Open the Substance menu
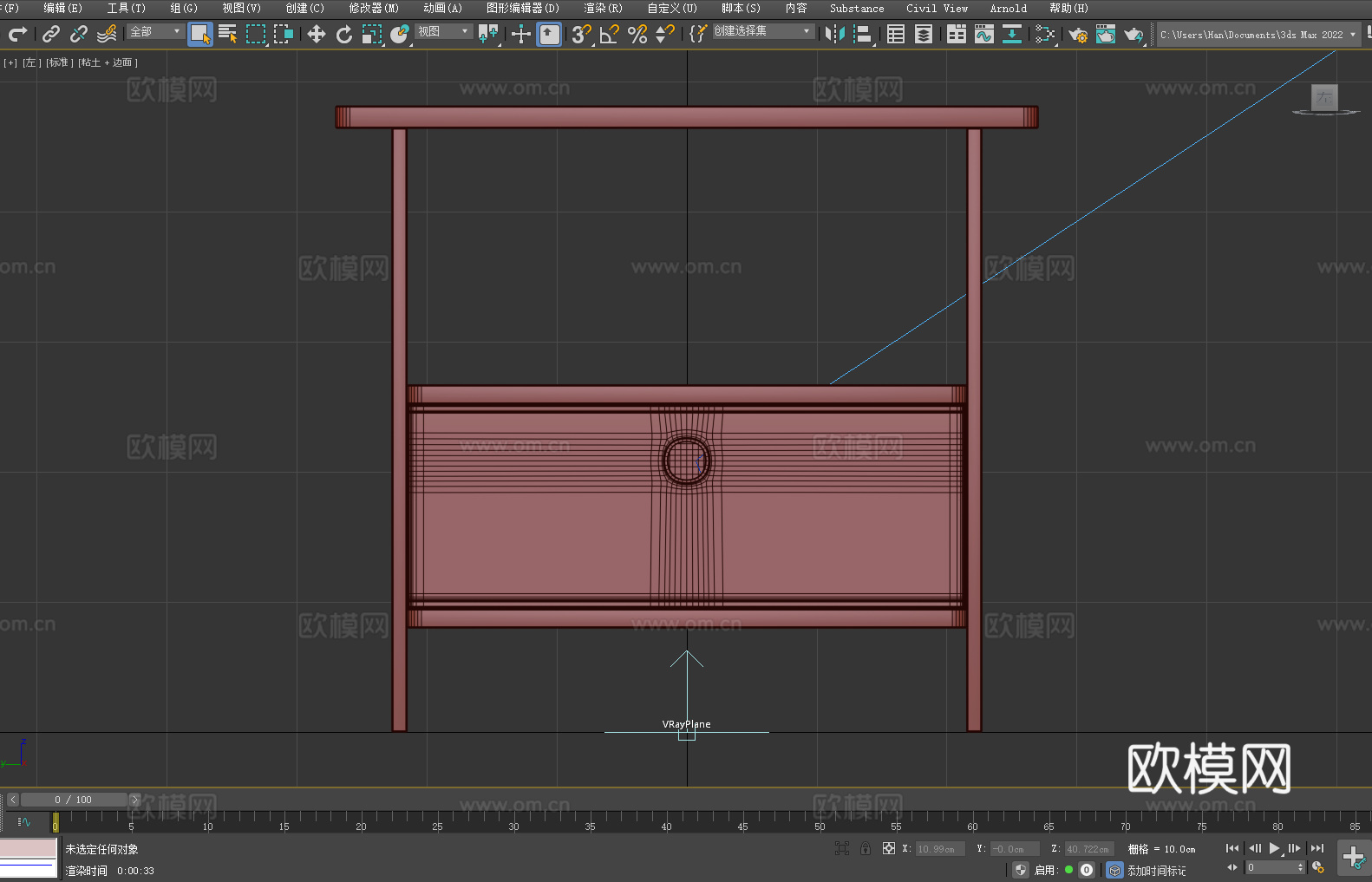1372x882 pixels. coord(857,8)
